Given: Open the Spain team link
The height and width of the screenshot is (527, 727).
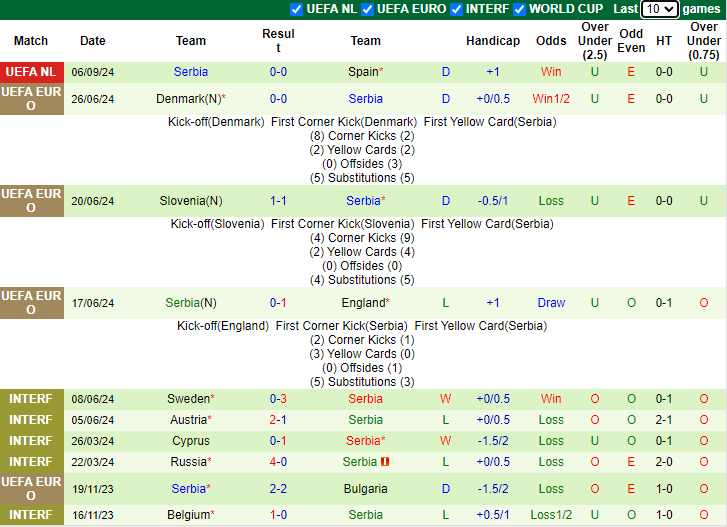Looking at the screenshot, I should [x=363, y=72].
